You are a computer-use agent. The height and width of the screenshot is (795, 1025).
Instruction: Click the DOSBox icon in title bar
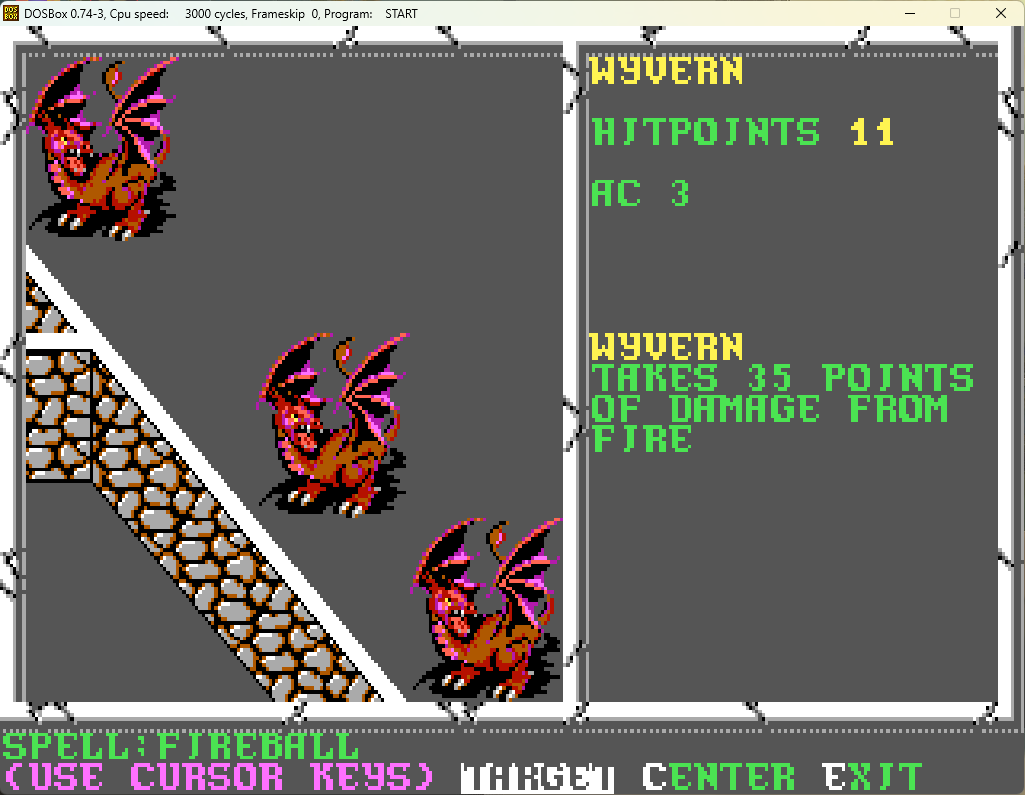tap(10, 13)
